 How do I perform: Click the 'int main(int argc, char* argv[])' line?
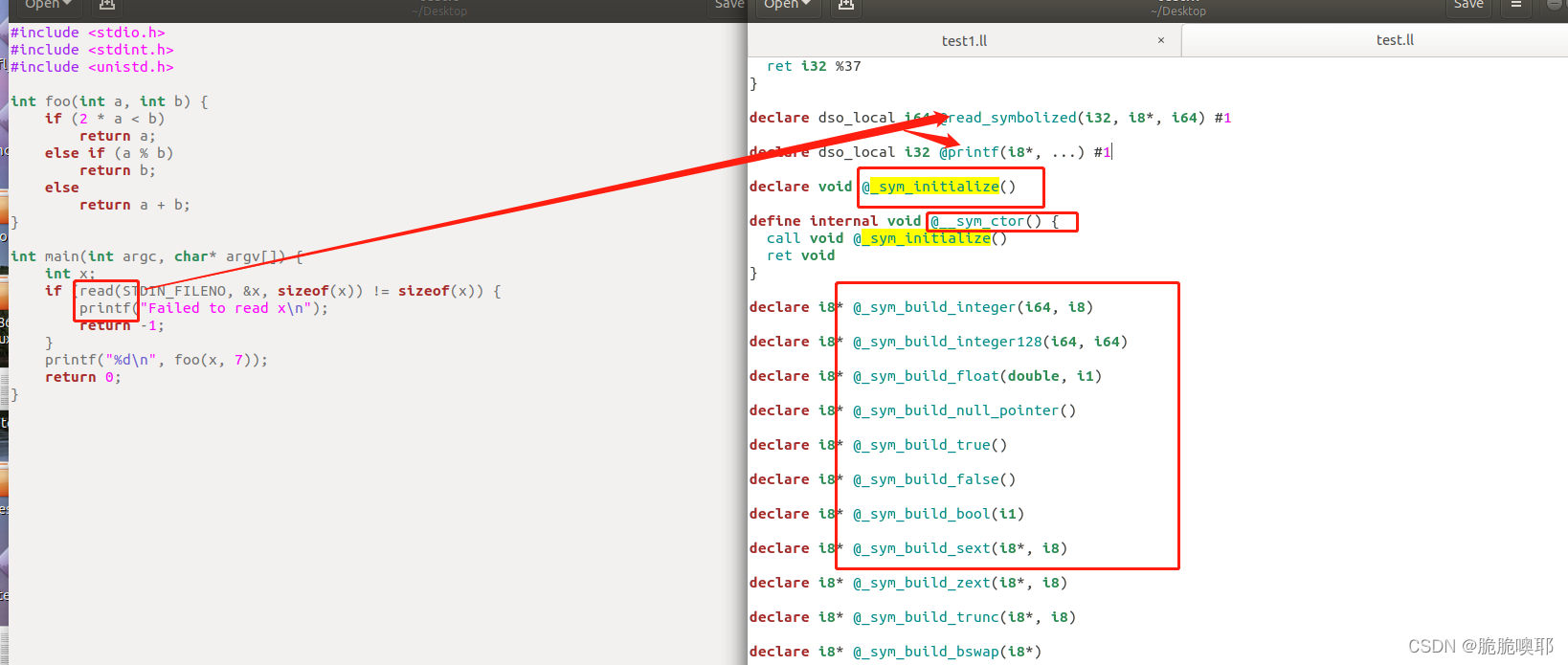(157, 256)
